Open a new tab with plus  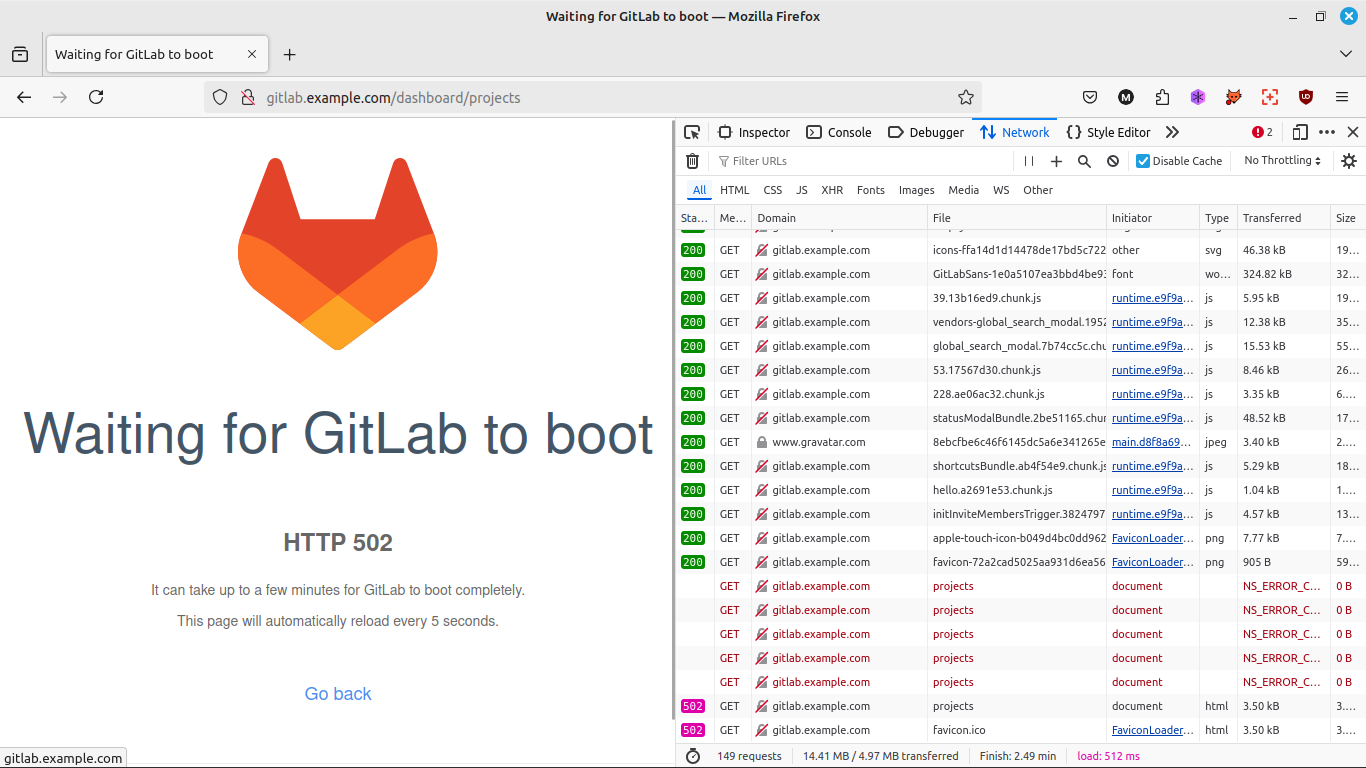pos(289,54)
